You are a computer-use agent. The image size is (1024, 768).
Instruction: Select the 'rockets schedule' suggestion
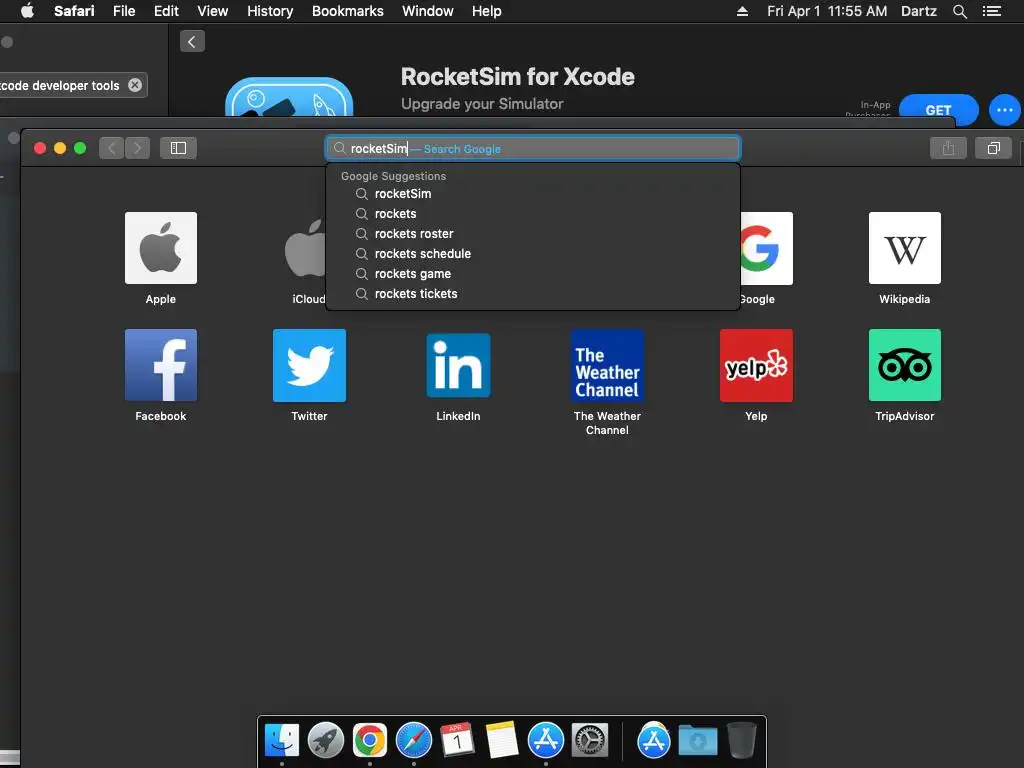(533, 254)
